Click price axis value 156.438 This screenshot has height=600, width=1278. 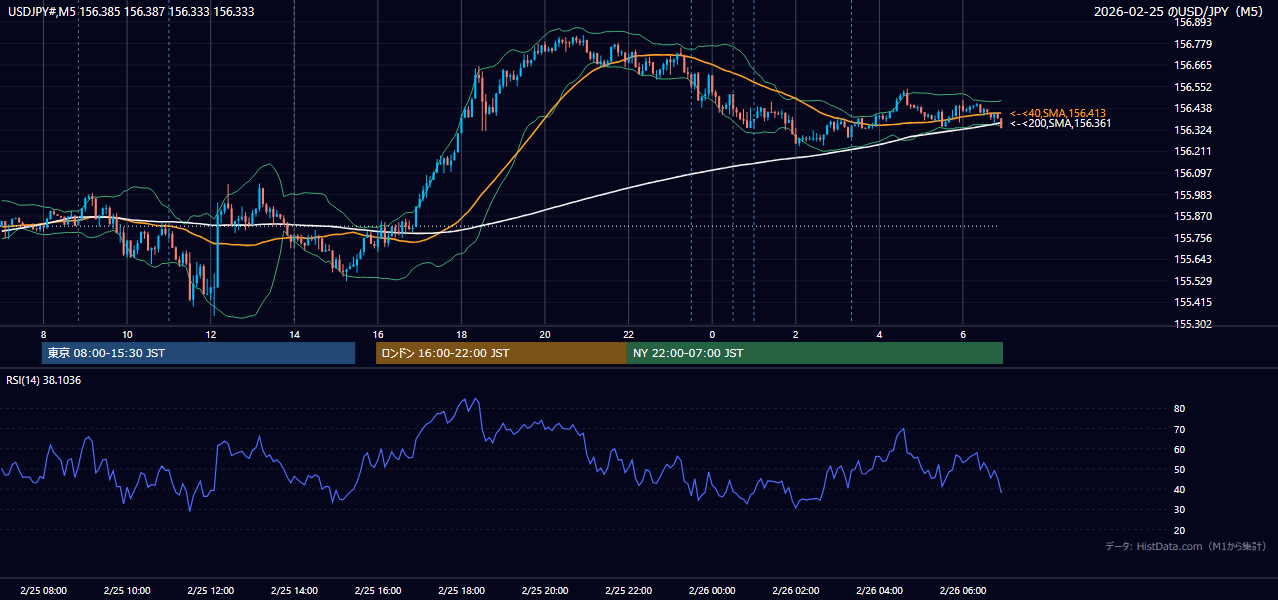[x=1193, y=108]
